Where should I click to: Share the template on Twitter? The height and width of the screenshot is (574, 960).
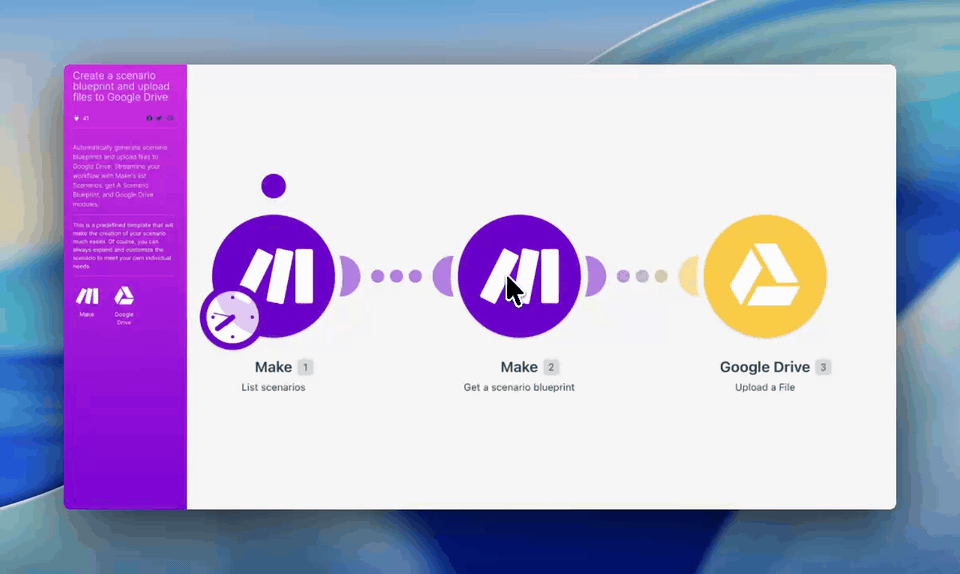click(159, 118)
